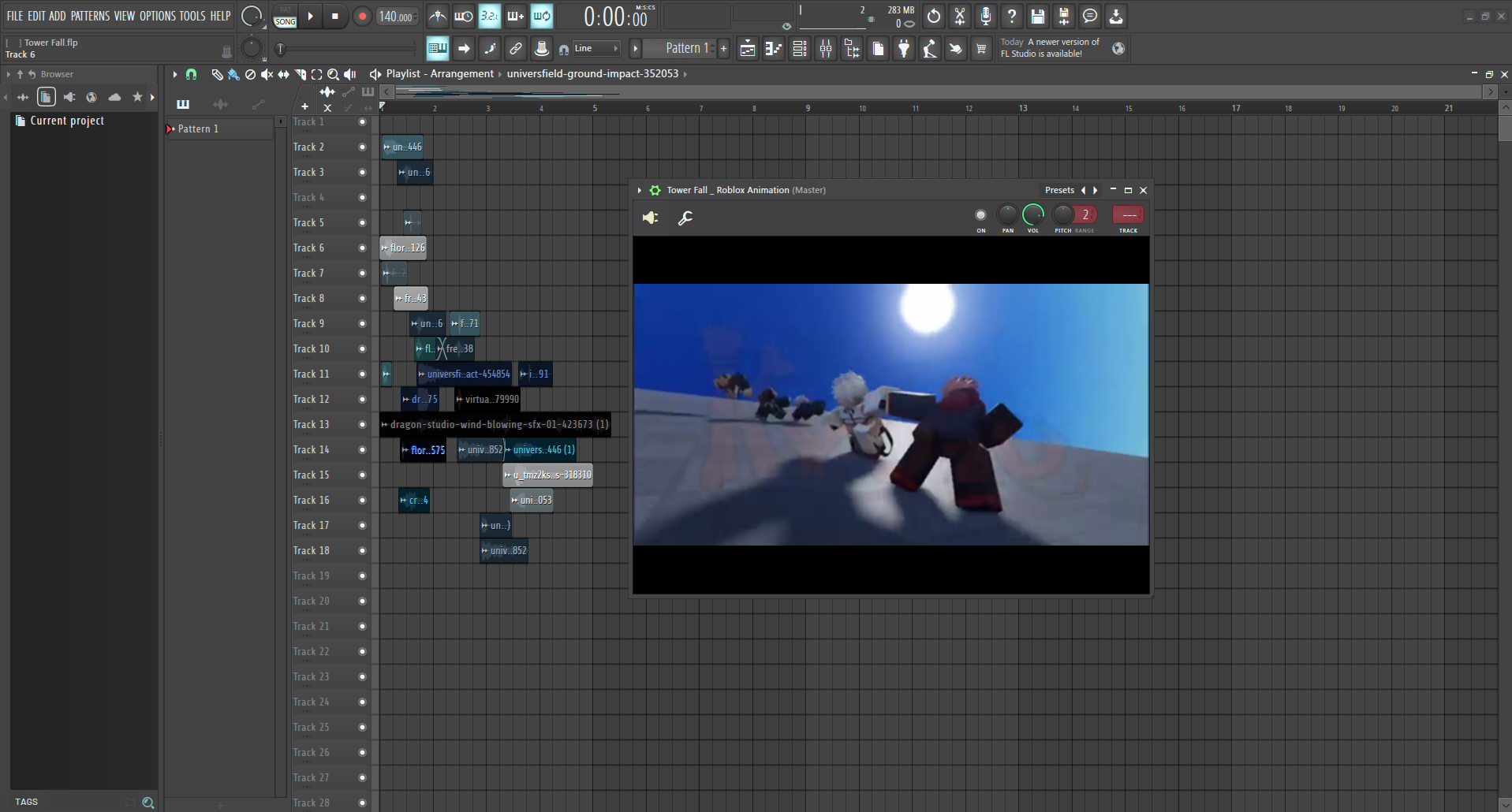This screenshot has height=812, width=1512.
Task: Open plugin Presets label menu
Action: click(1059, 190)
